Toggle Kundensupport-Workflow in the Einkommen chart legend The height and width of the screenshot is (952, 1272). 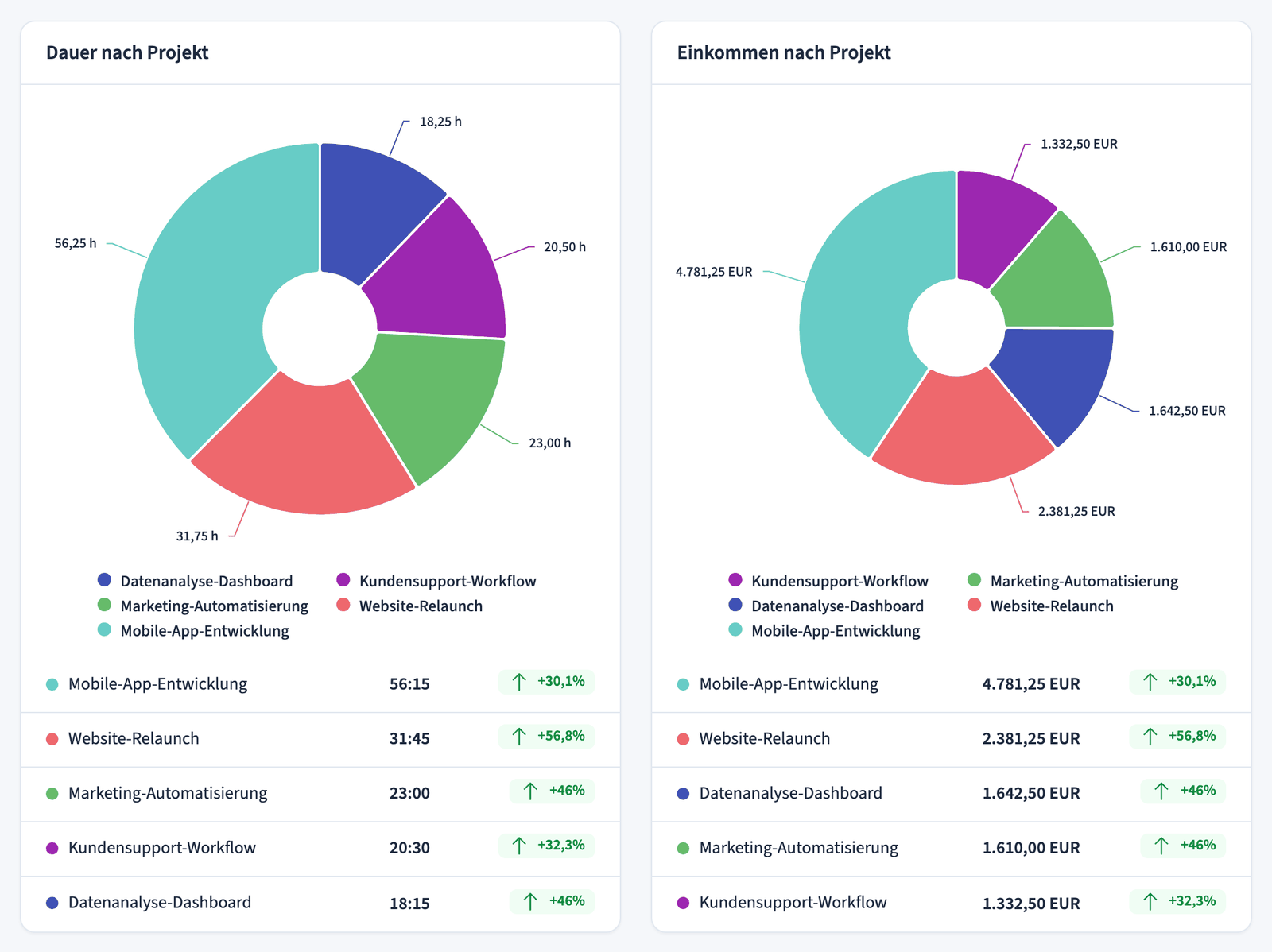point(828,581)
